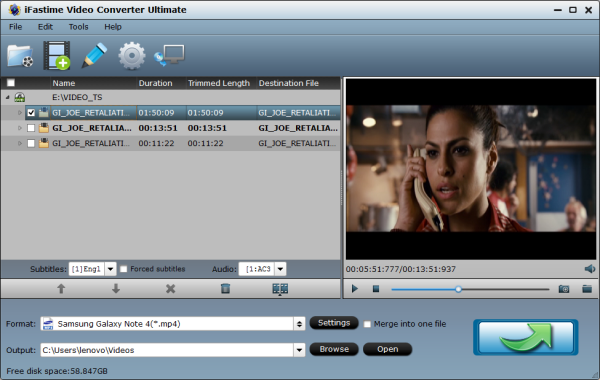
Task: Enable Forced subtitles checkbox
Action: pyautogui.click(x=124, y=269)
